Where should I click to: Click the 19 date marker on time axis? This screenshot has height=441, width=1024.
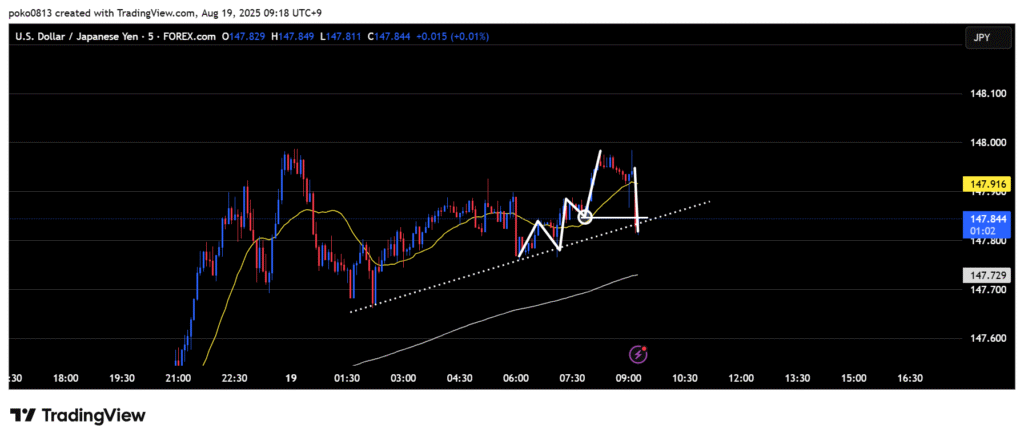click(290, 379)
